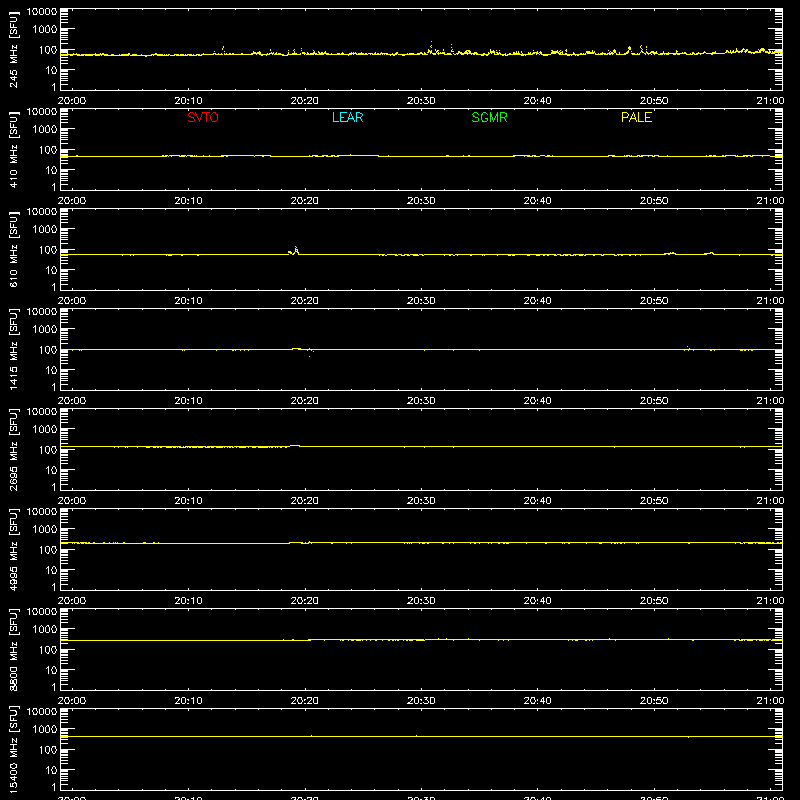Click the 20:50 time label under 410 MHz plot
Viewport: 800px width, 800px height.
[654, 201]
